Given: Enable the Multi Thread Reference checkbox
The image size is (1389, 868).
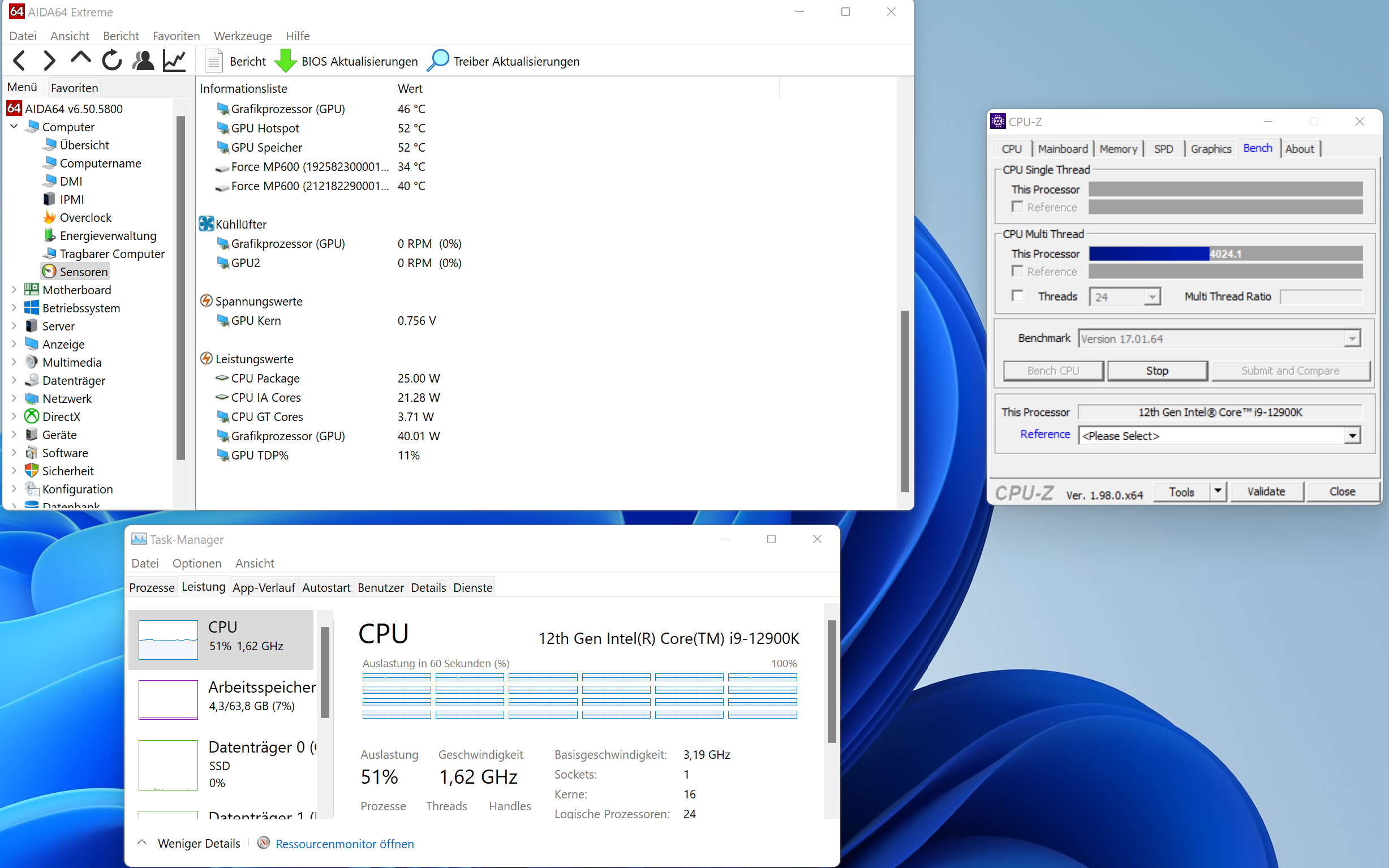Looking at the screenshot, I should 1018,271.
